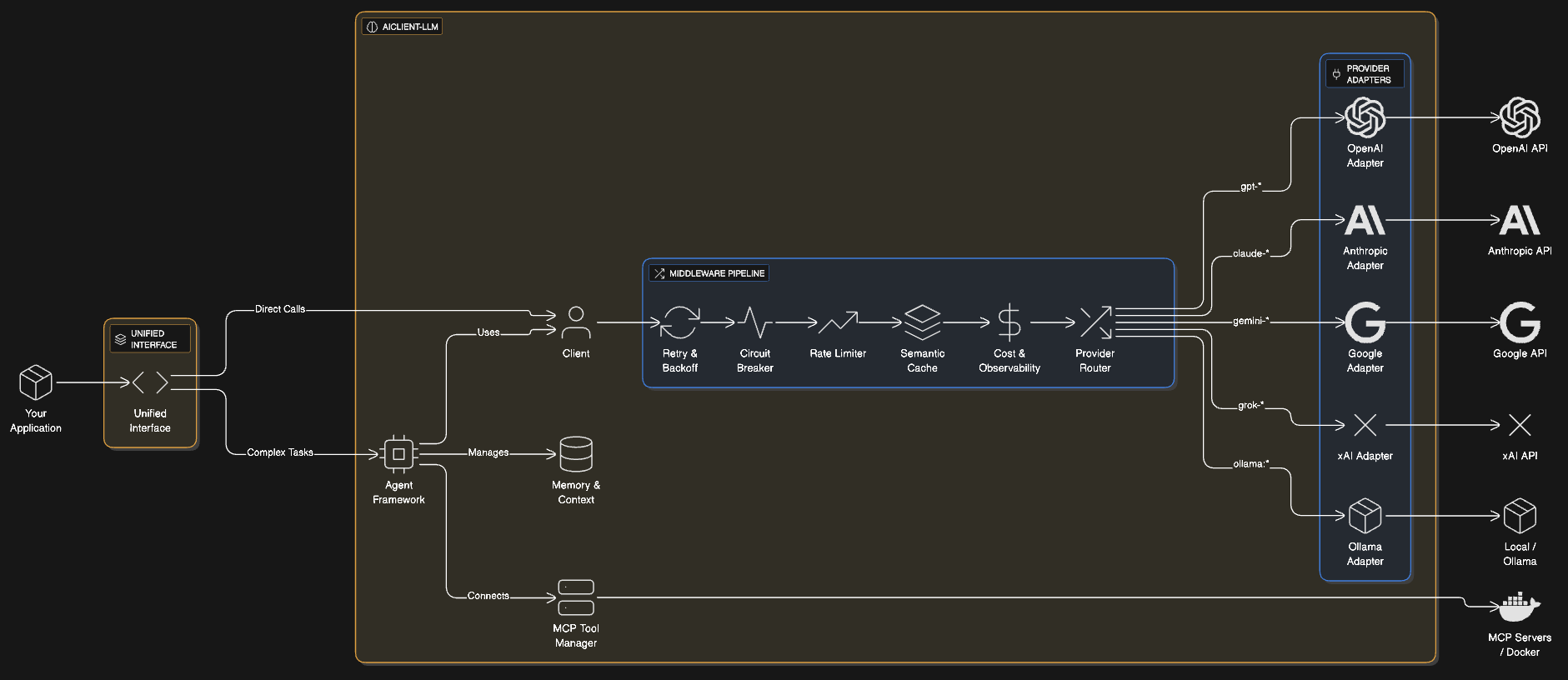Viewport: 1568px width, 680px height.
Task: Select the Complex Tasks edge label
Action: (280, 452)
